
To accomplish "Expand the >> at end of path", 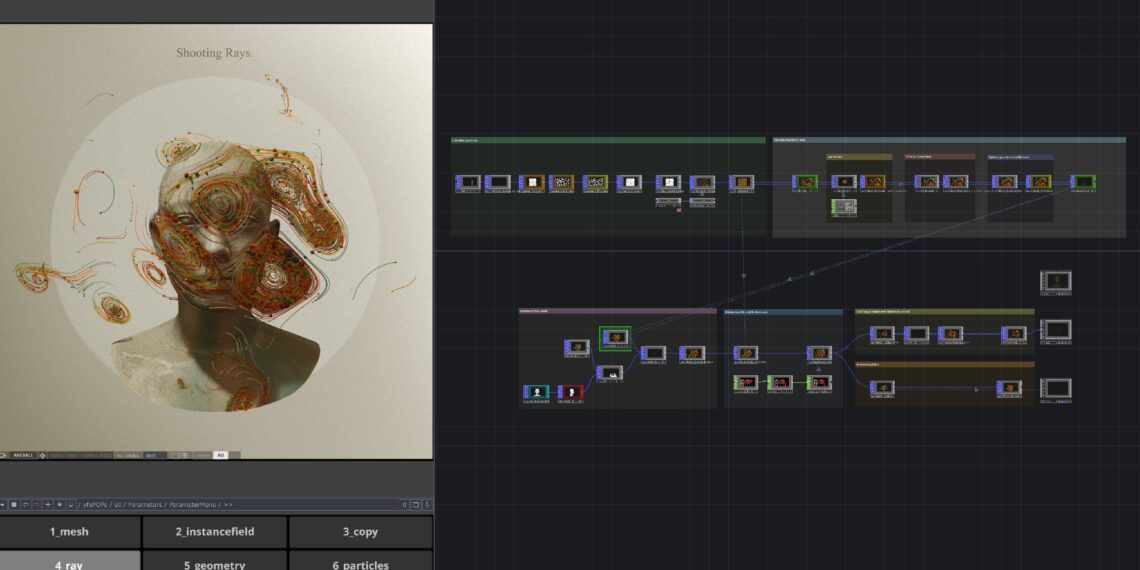I will click(x=228, y=505).
